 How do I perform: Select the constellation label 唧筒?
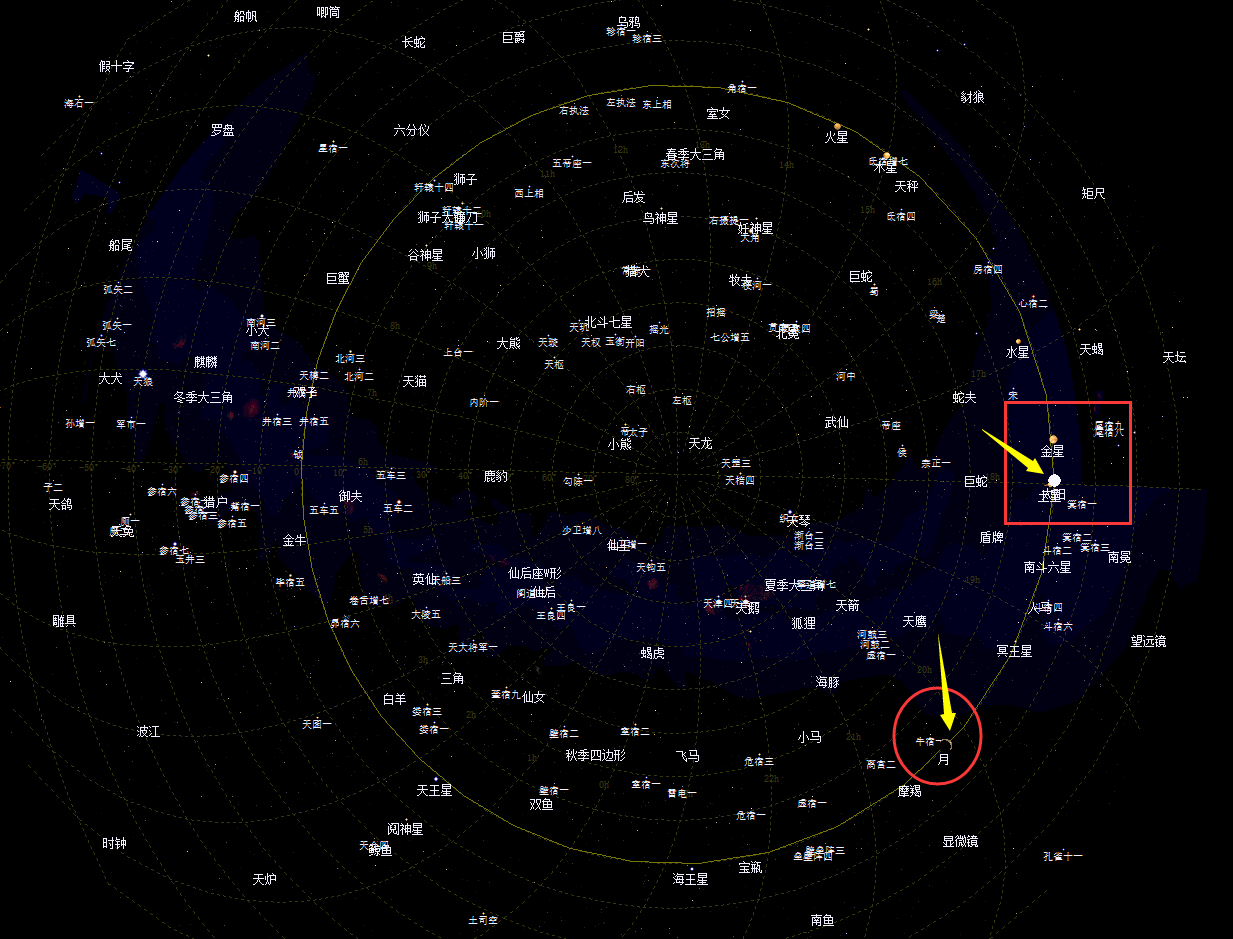point(328,12)
